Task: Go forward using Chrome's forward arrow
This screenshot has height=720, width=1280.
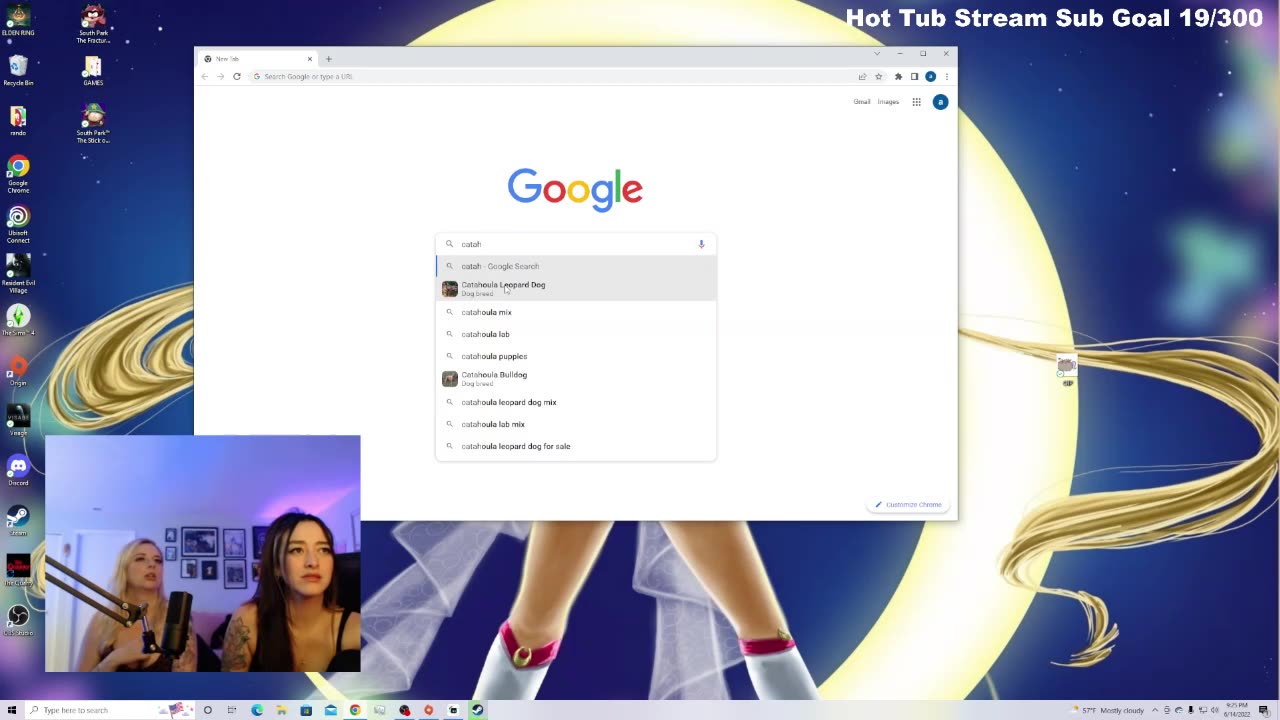Action: [221, 76]
